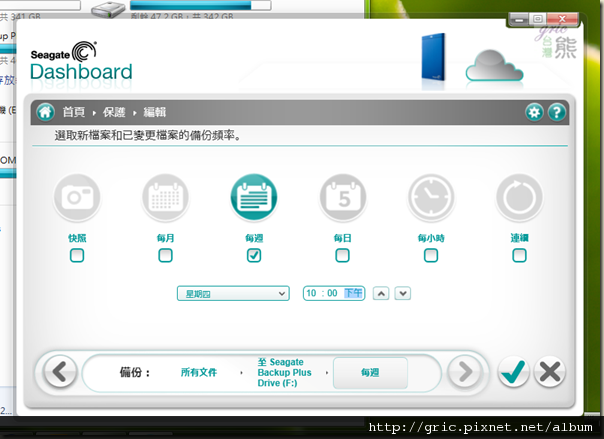The height and width of the screenshot is (439, 604).
Task: Go back with the left arrow button
Action: [x=60, y=372]
